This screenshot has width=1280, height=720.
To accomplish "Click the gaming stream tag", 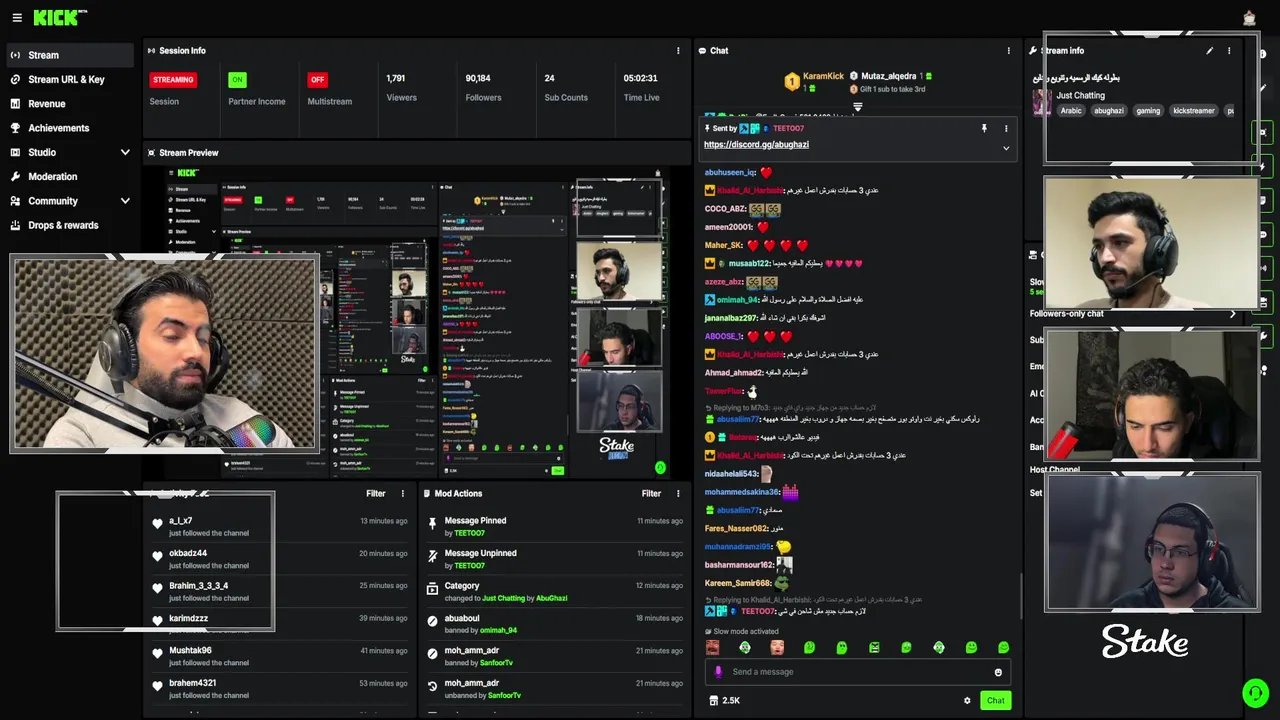I will point(1148,111).
